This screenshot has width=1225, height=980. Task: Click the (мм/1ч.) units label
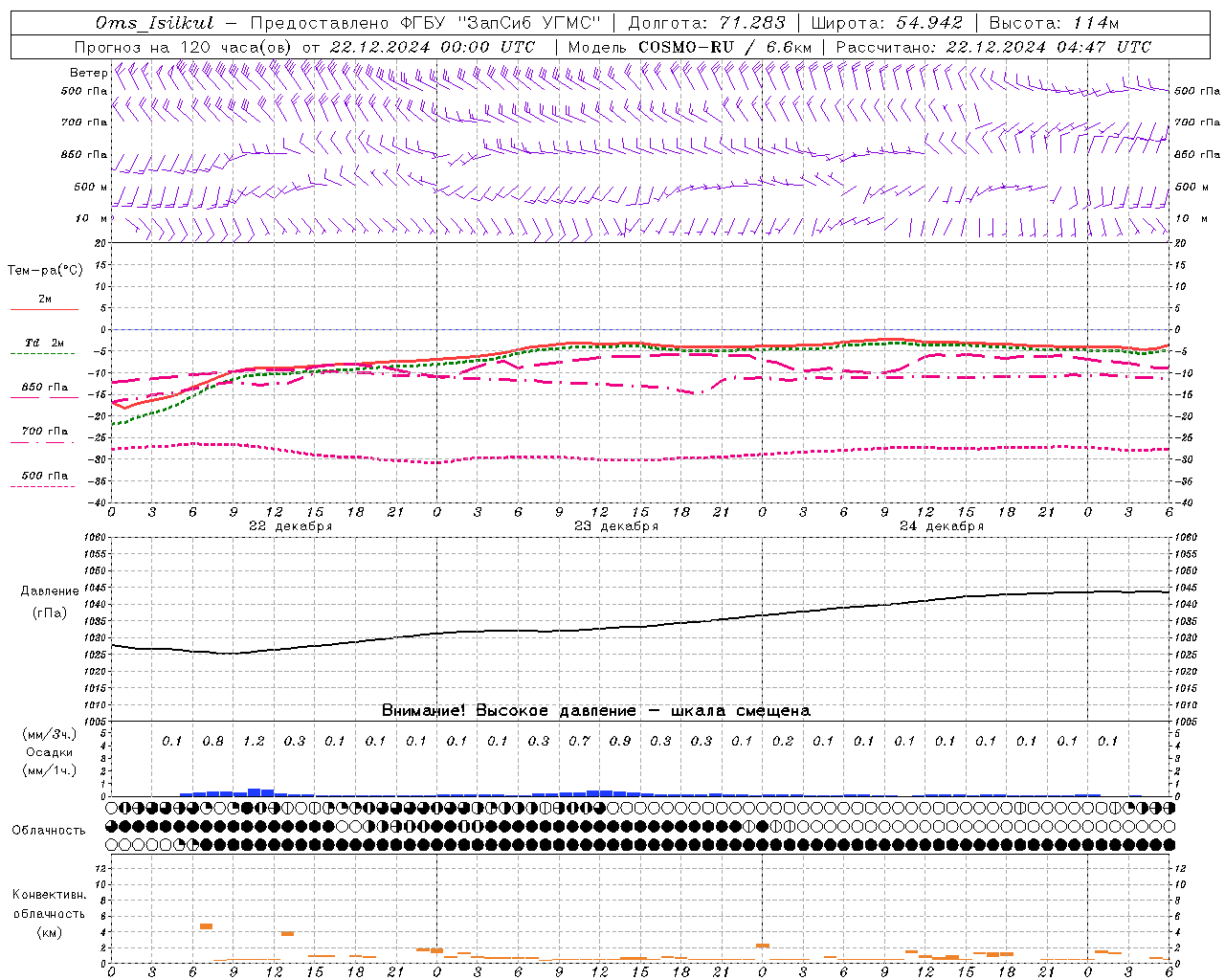click(x=49, y=770)
